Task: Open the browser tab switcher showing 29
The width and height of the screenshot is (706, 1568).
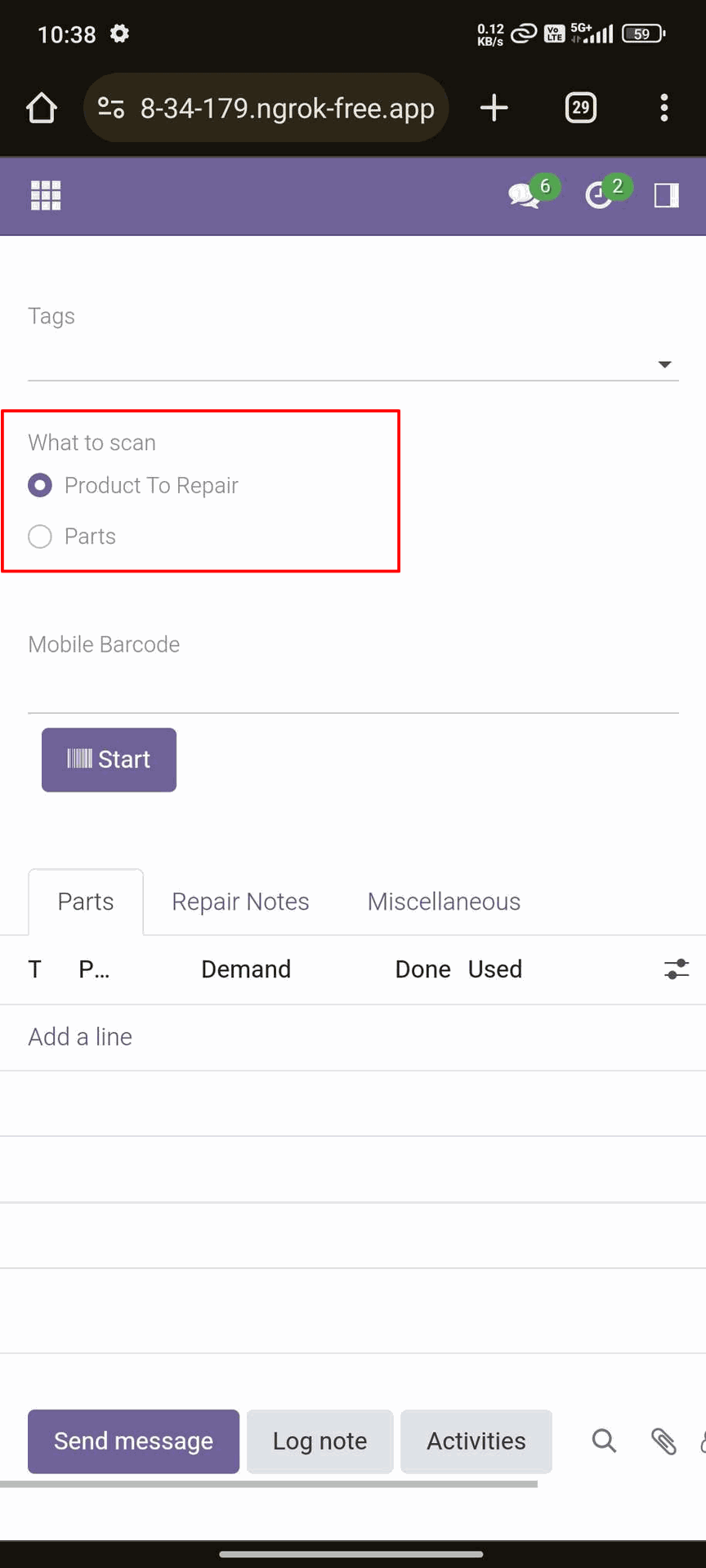Action: pyautogui.click(x=581, y=108)
